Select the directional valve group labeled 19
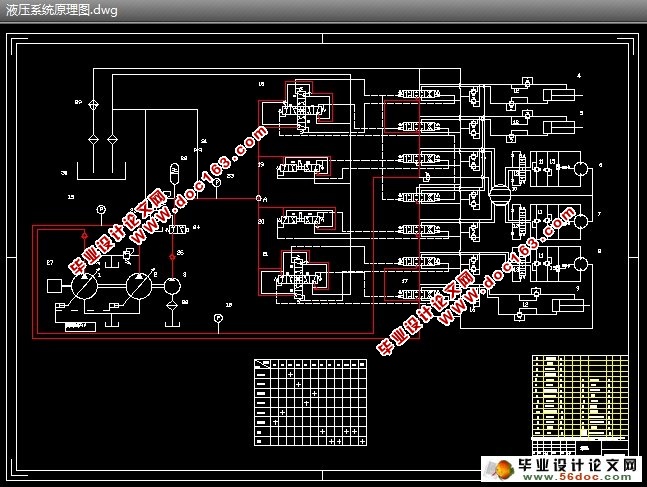This screenshot has width=647, height=487. click(303, 167)
